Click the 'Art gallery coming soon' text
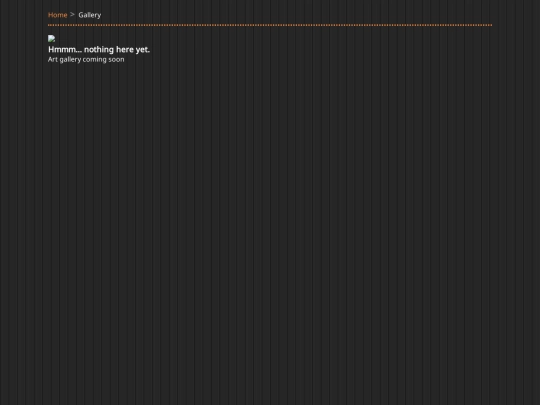This screenshot has width=540, height=405. point(86,60)
